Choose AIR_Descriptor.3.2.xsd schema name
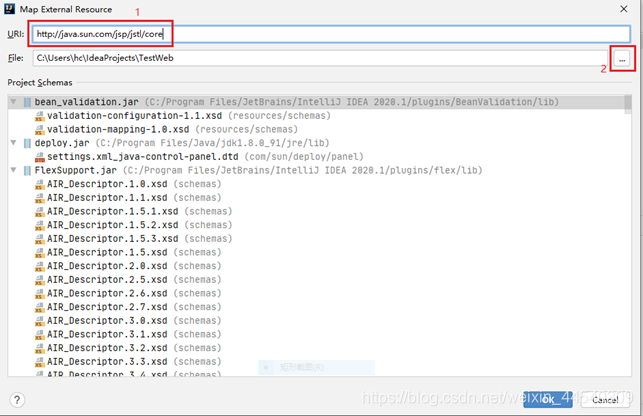Screen dimensions: 643x416 [x=107, y=348]
